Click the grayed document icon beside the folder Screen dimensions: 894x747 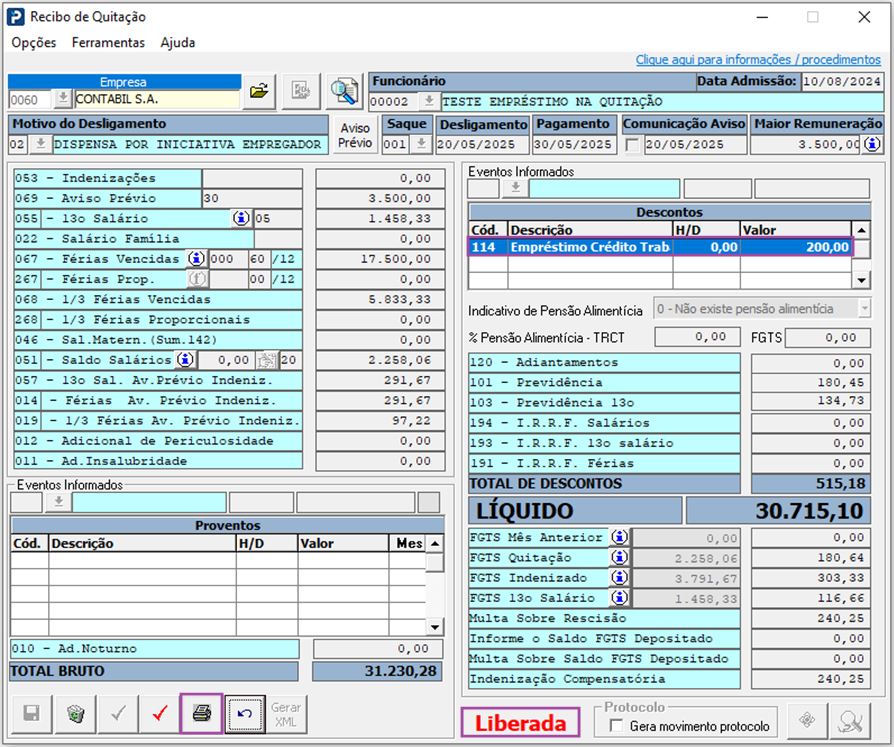[301, 91]
